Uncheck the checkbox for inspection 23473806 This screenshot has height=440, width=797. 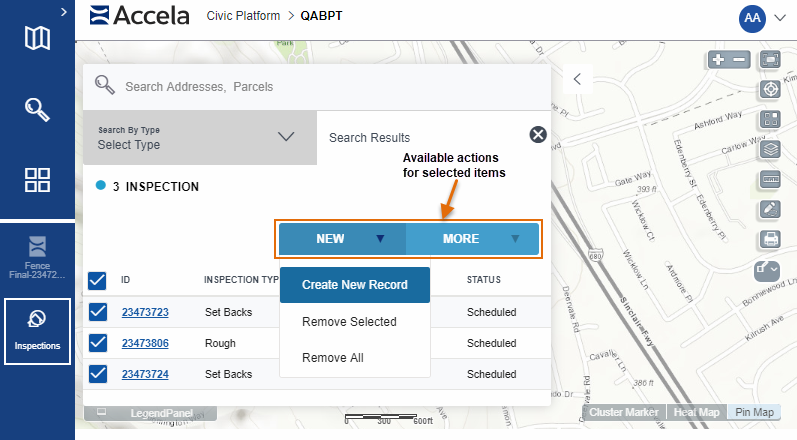click(x=98, y=343)
